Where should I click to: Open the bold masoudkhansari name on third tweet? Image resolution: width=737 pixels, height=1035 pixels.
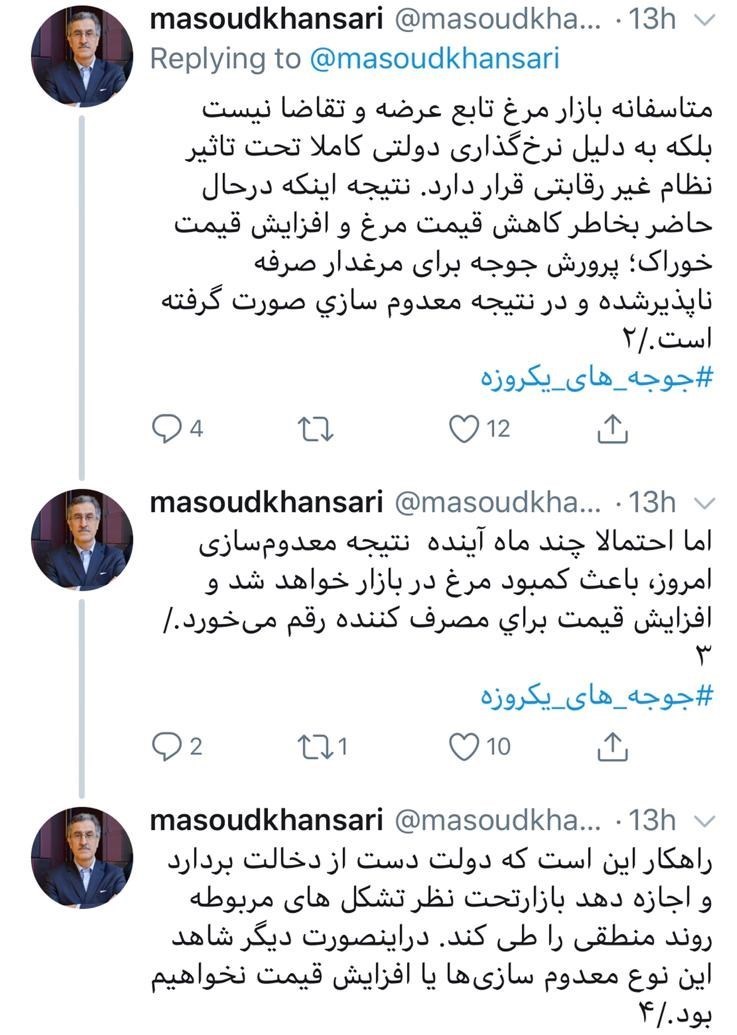point(266,820)
